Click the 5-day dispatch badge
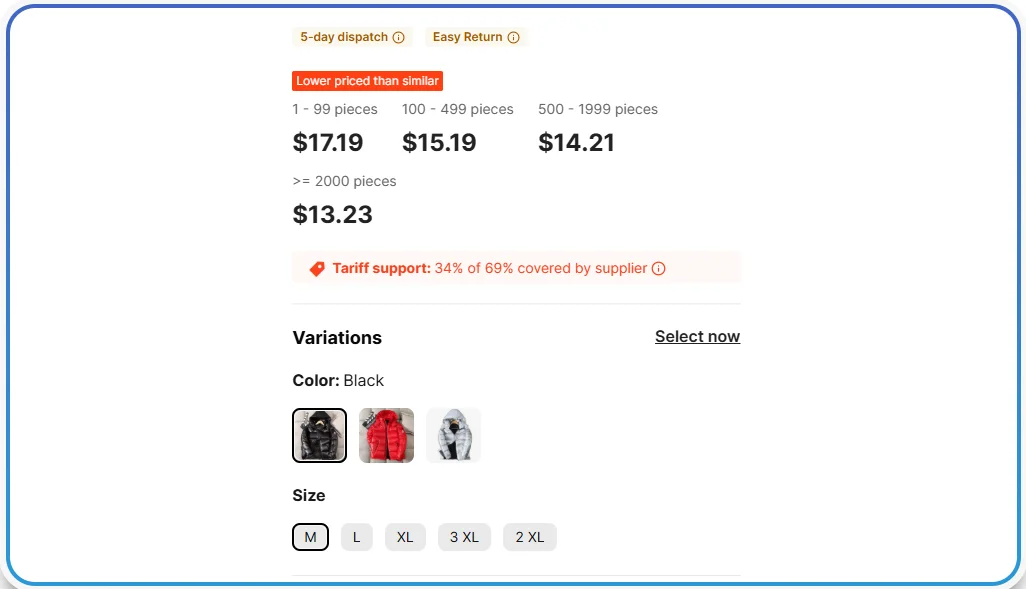This screenshot has height=589, width=1026. [x=345, y=37]
